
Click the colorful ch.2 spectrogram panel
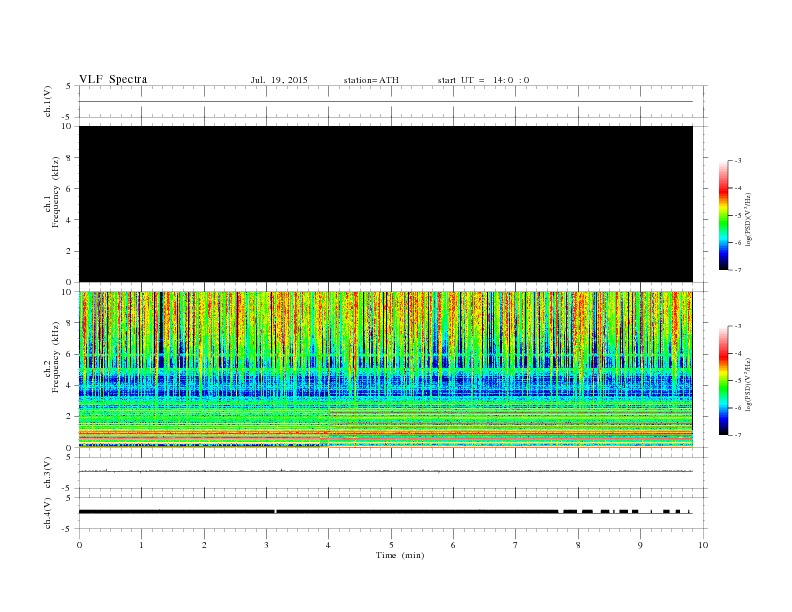coord(386,369)
